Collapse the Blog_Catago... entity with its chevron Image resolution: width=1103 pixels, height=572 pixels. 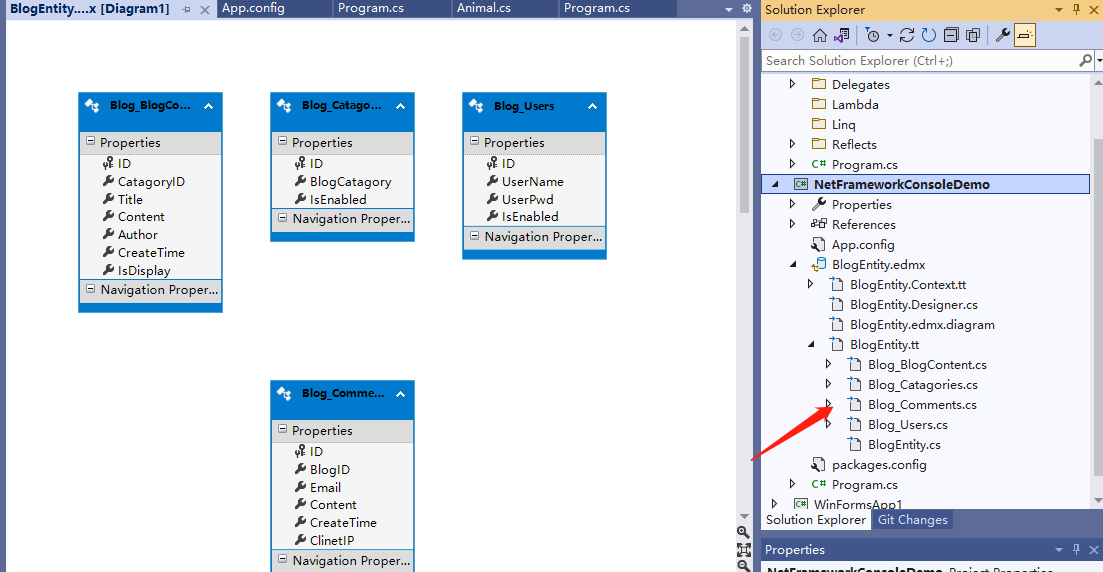400,106
